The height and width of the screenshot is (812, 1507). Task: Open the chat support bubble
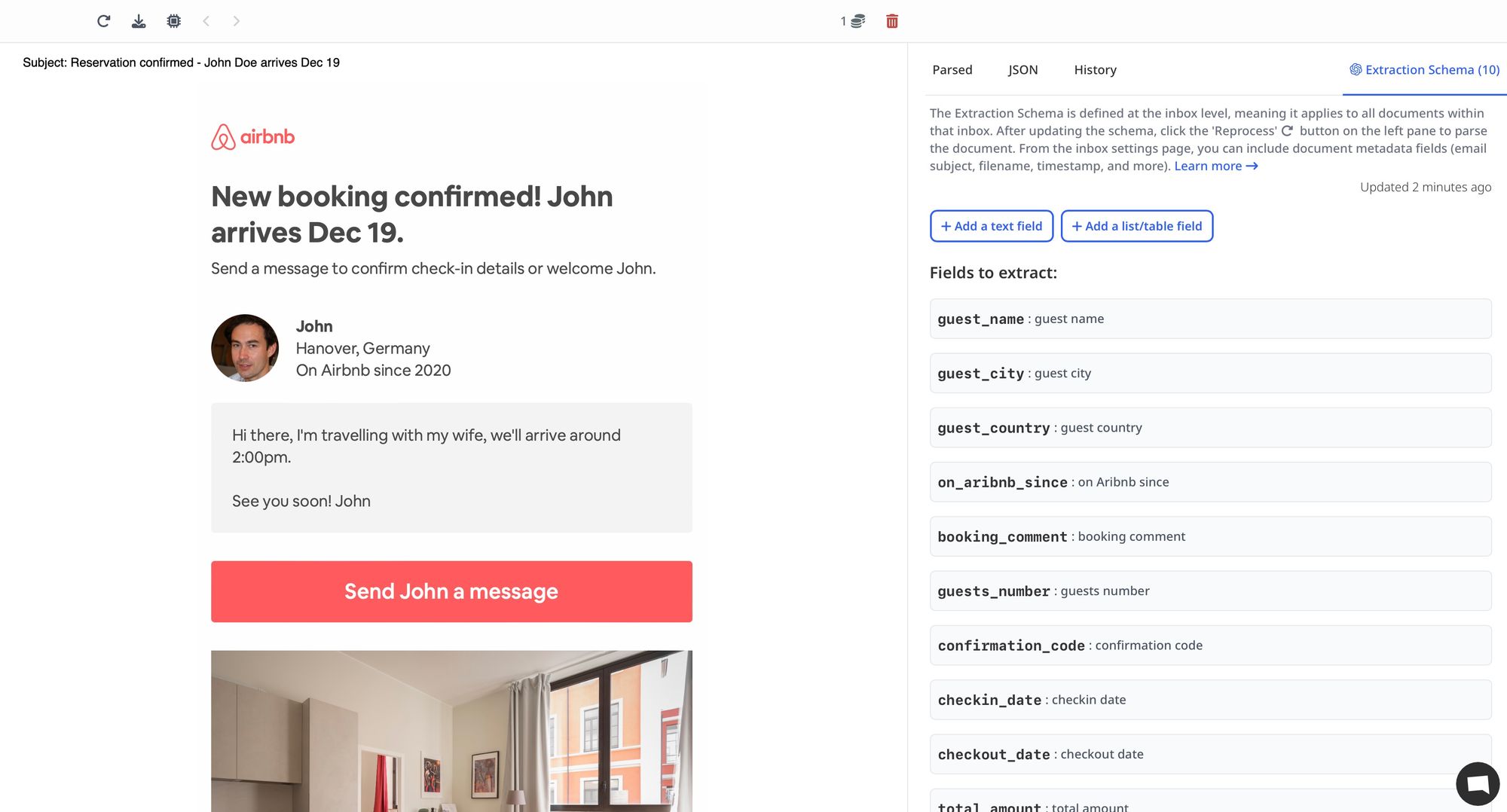(x=1477, y=783)
